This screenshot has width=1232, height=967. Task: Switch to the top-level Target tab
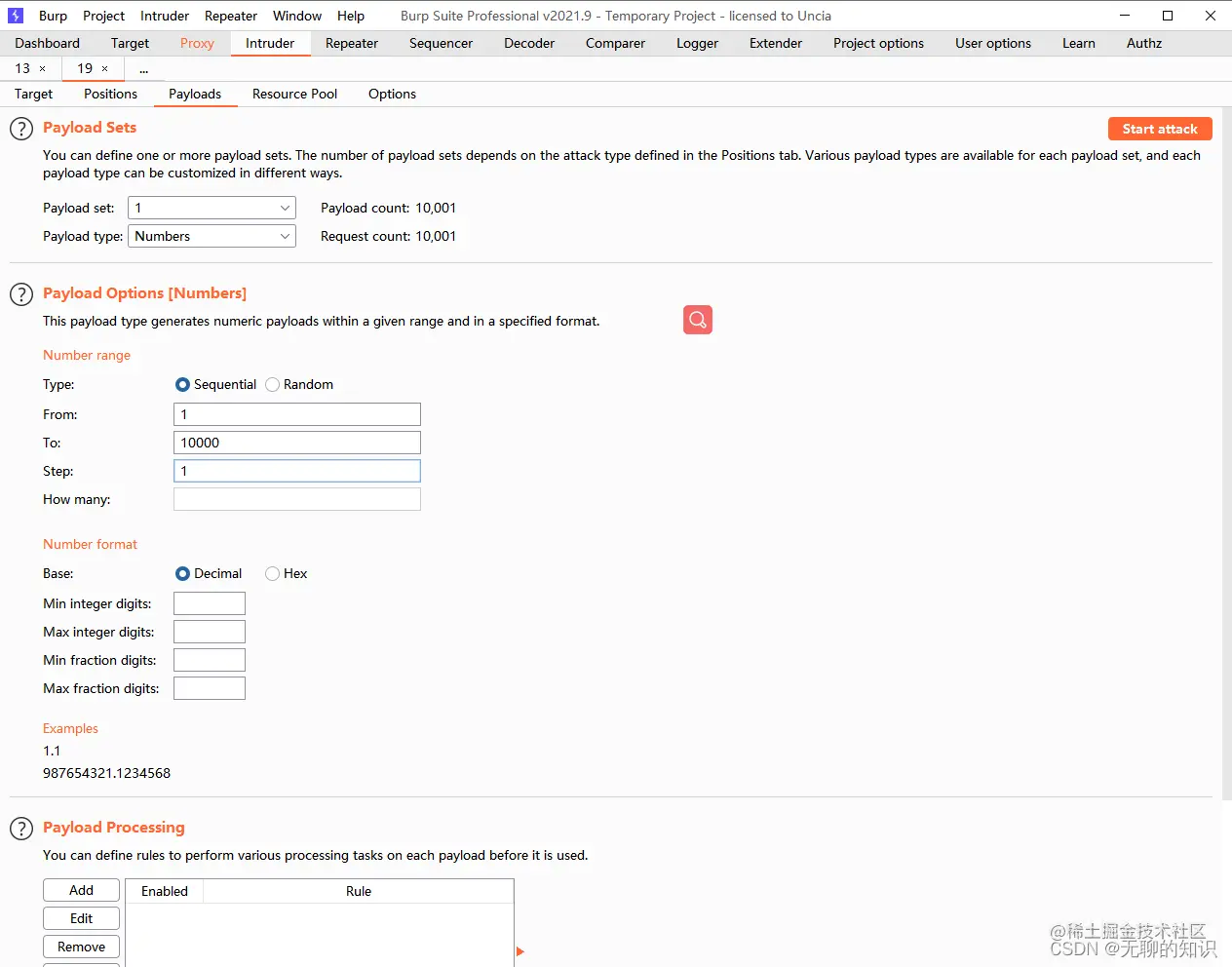tap(130, 43)
